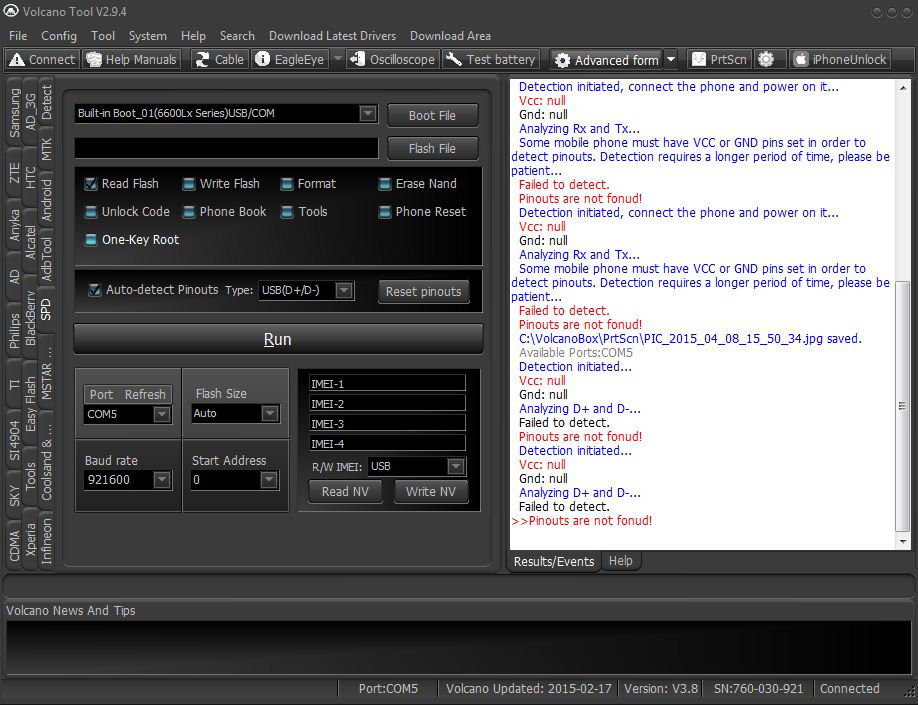The width and height of the screenshot is (918, 705).
Task: Select the Erase Nand checkbox
Action: click(385, 184)
